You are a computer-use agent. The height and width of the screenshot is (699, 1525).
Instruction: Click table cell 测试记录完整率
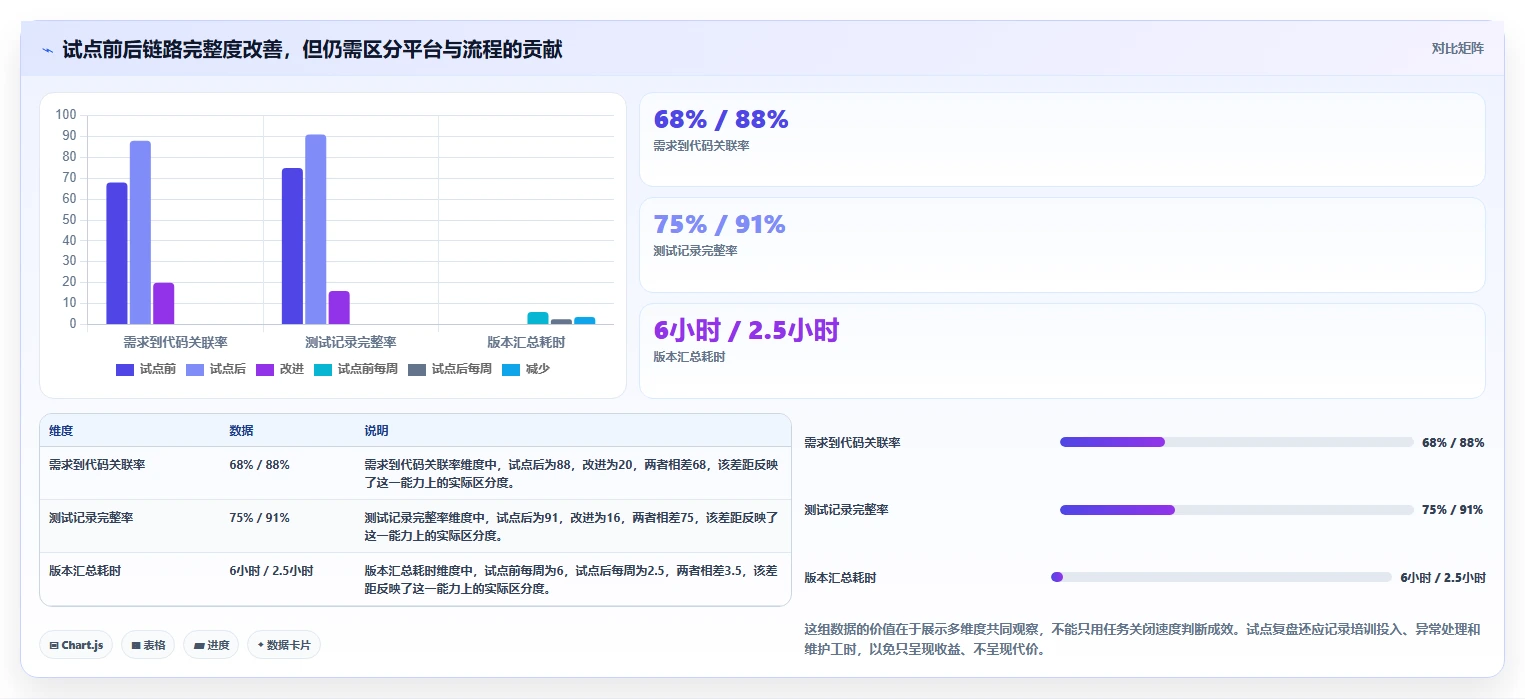click(x=91, y=518)
